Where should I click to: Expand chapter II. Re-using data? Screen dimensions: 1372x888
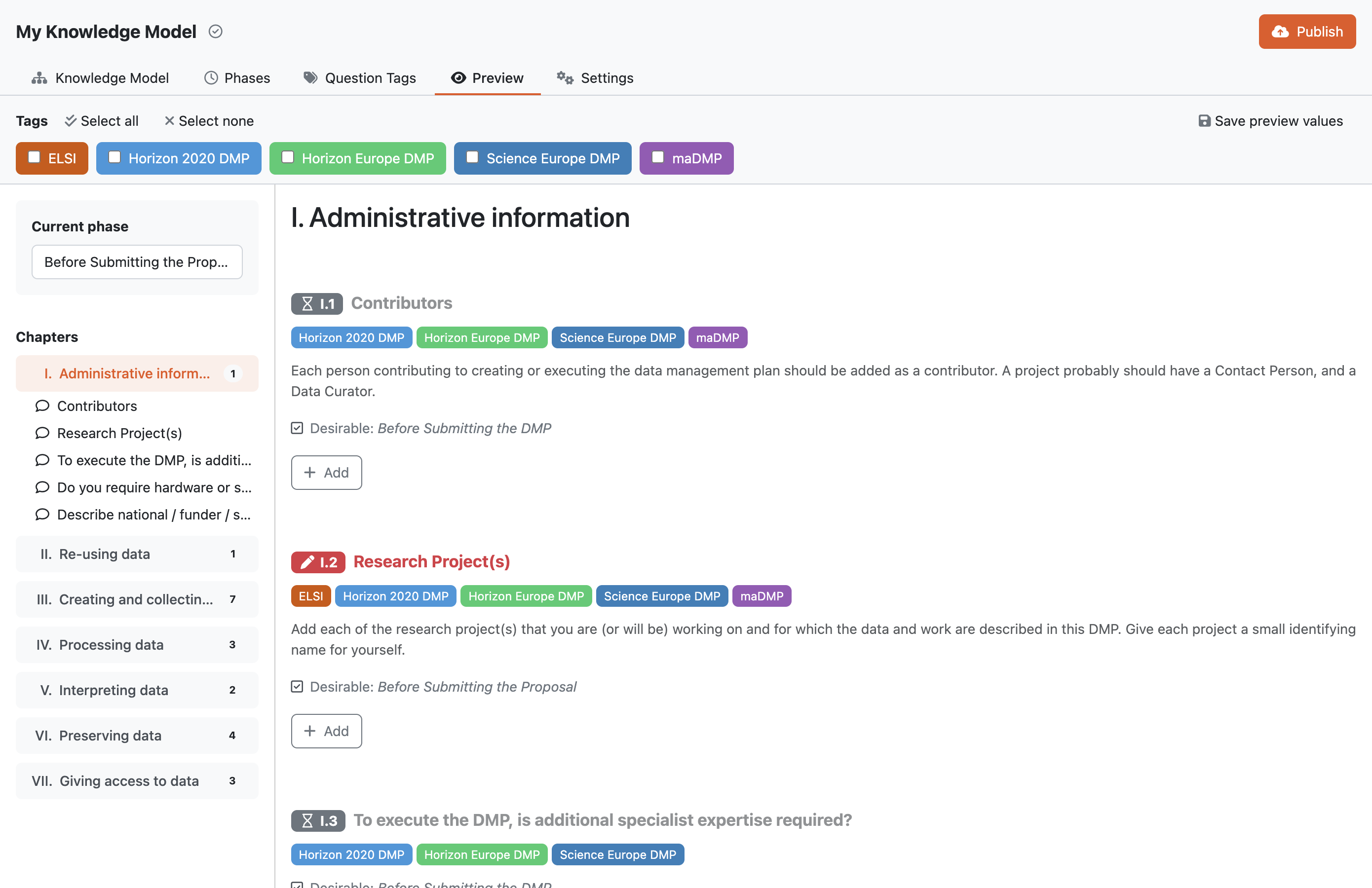tap(137, 555)
